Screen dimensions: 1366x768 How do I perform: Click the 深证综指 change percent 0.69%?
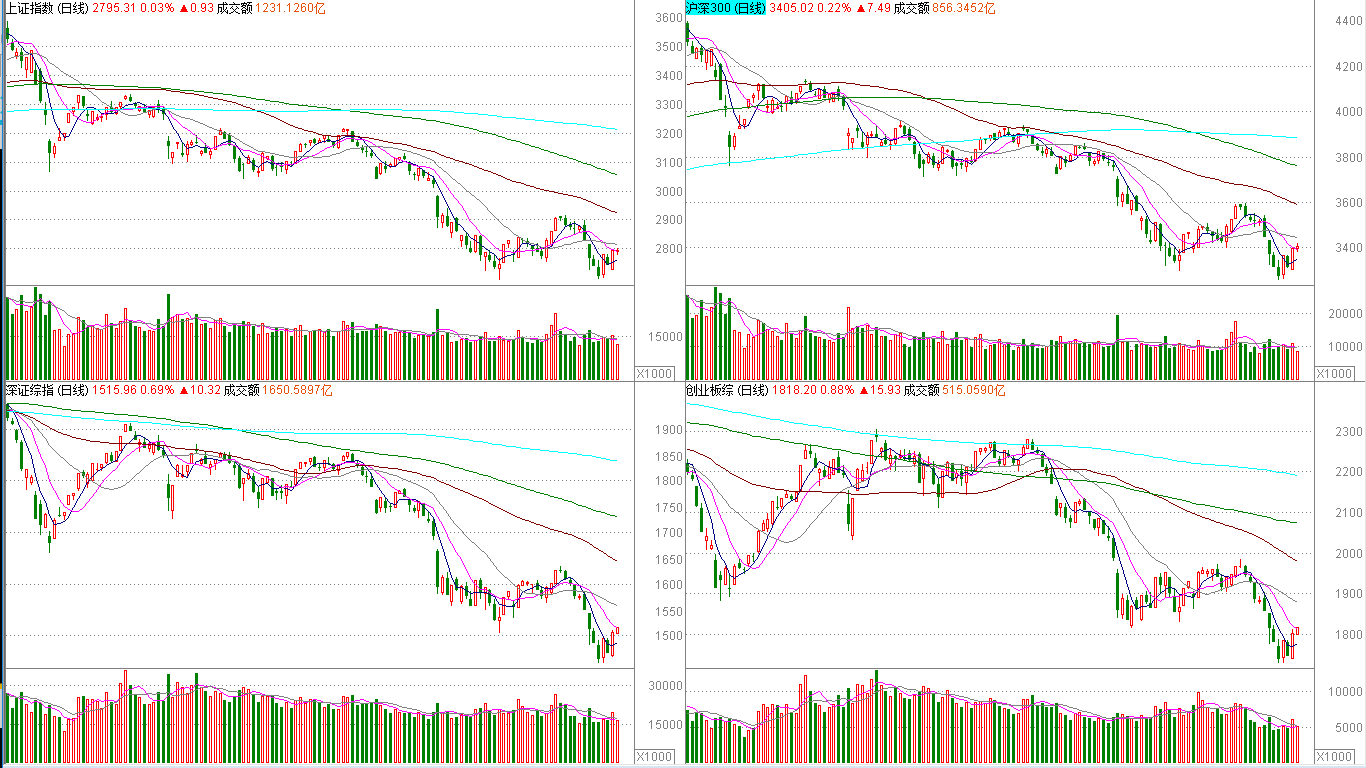pos(156,390)
